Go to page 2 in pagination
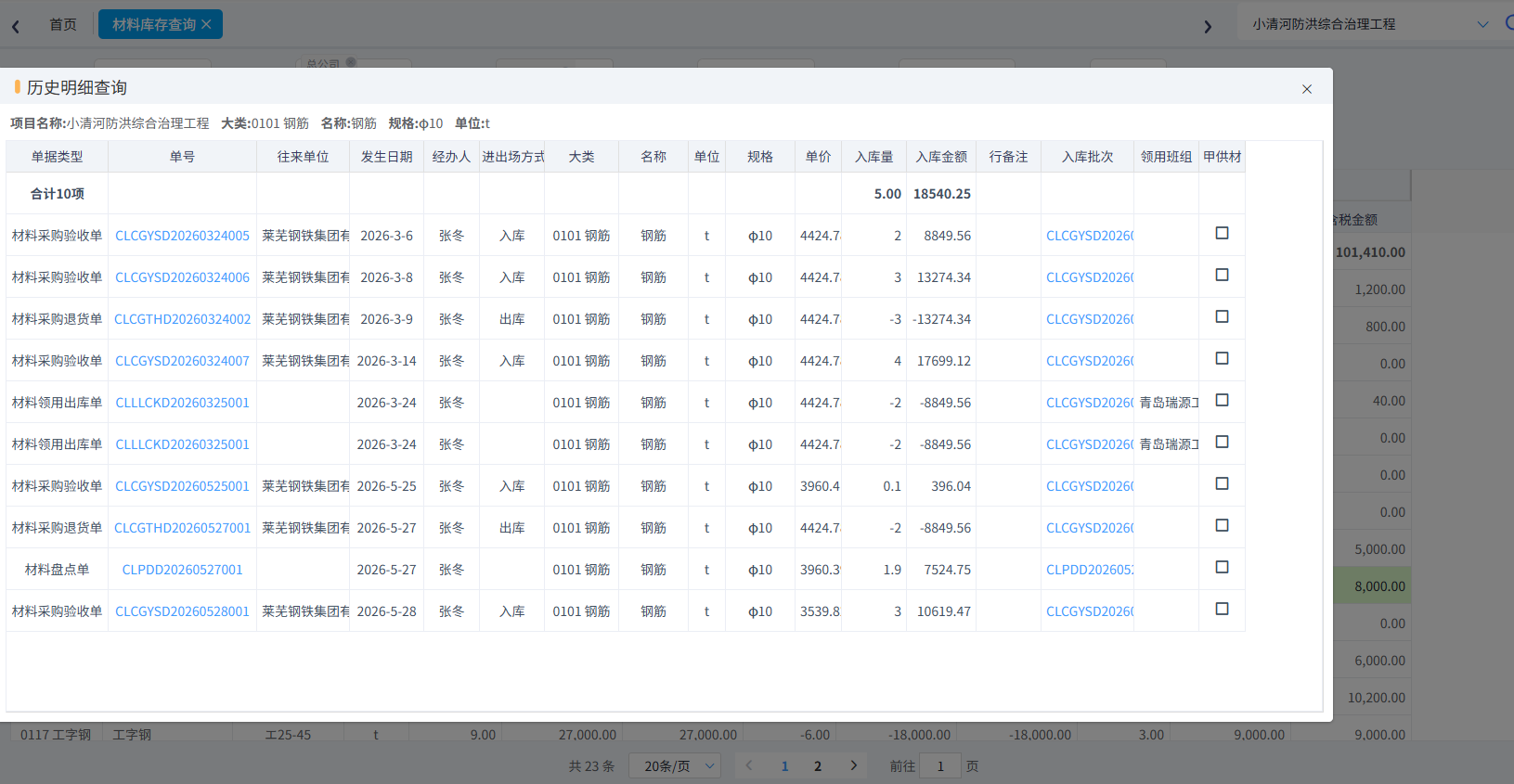Screen dimensions: 1514x784 [818, 766]
